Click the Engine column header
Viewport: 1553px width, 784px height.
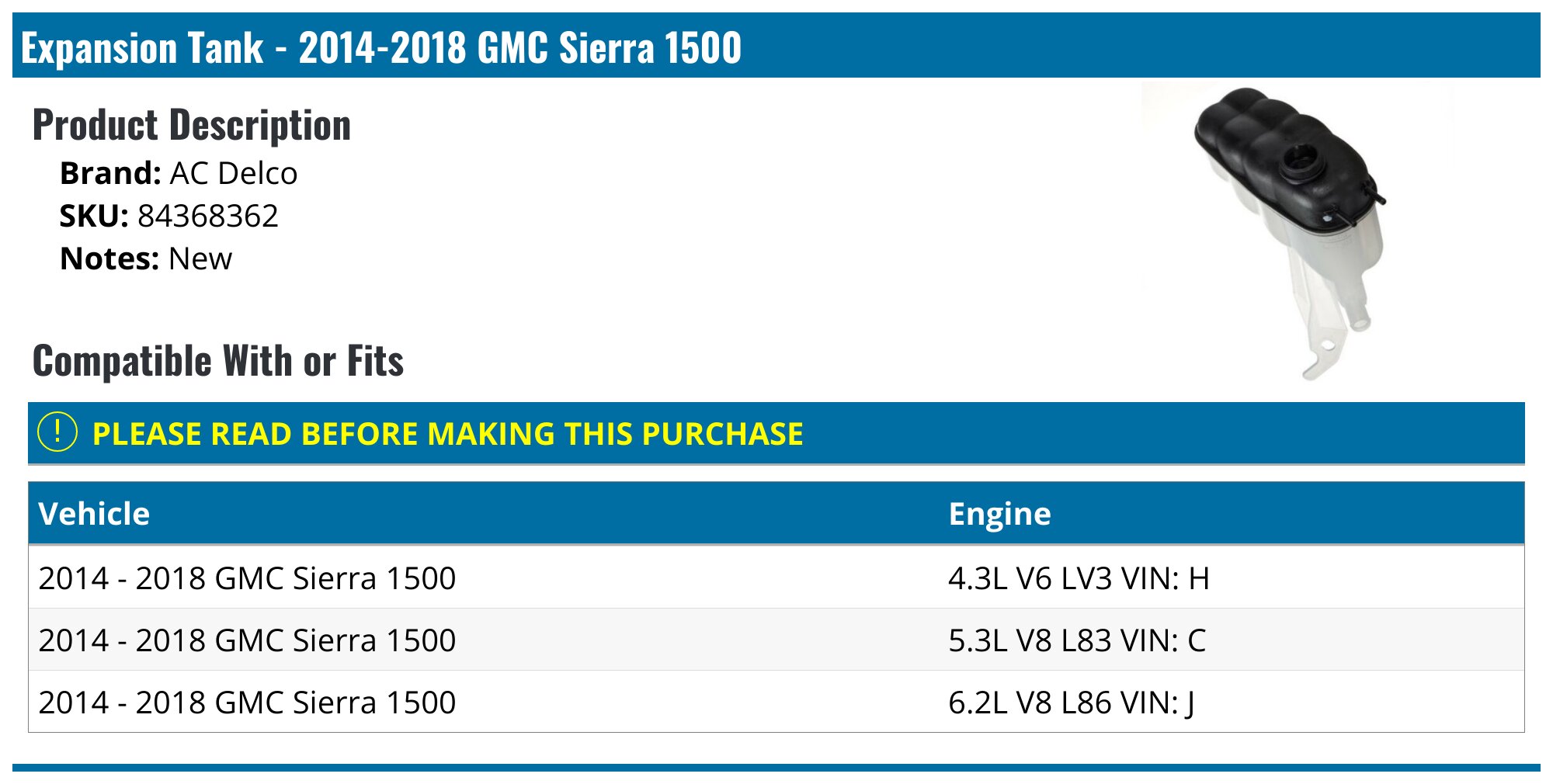click(x=1000, y=514)
